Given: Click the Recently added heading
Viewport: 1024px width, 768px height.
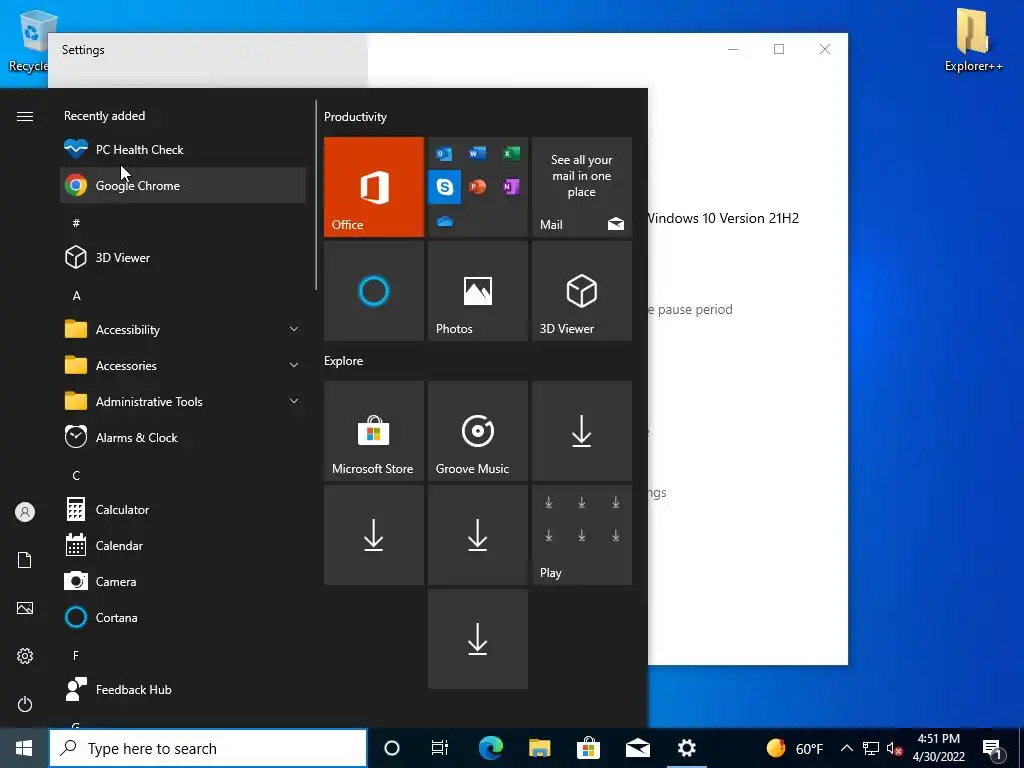Looking at the screenshot, I should [x=104, y=116].
